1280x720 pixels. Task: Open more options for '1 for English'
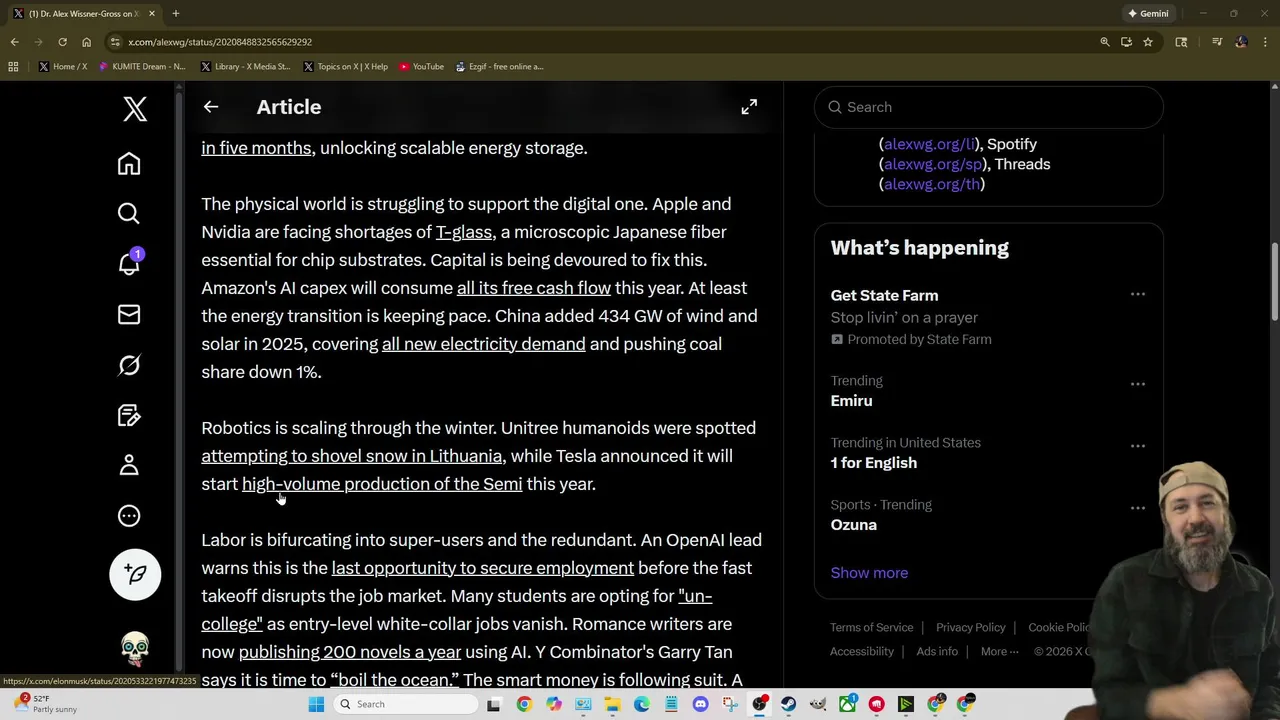1138,446
